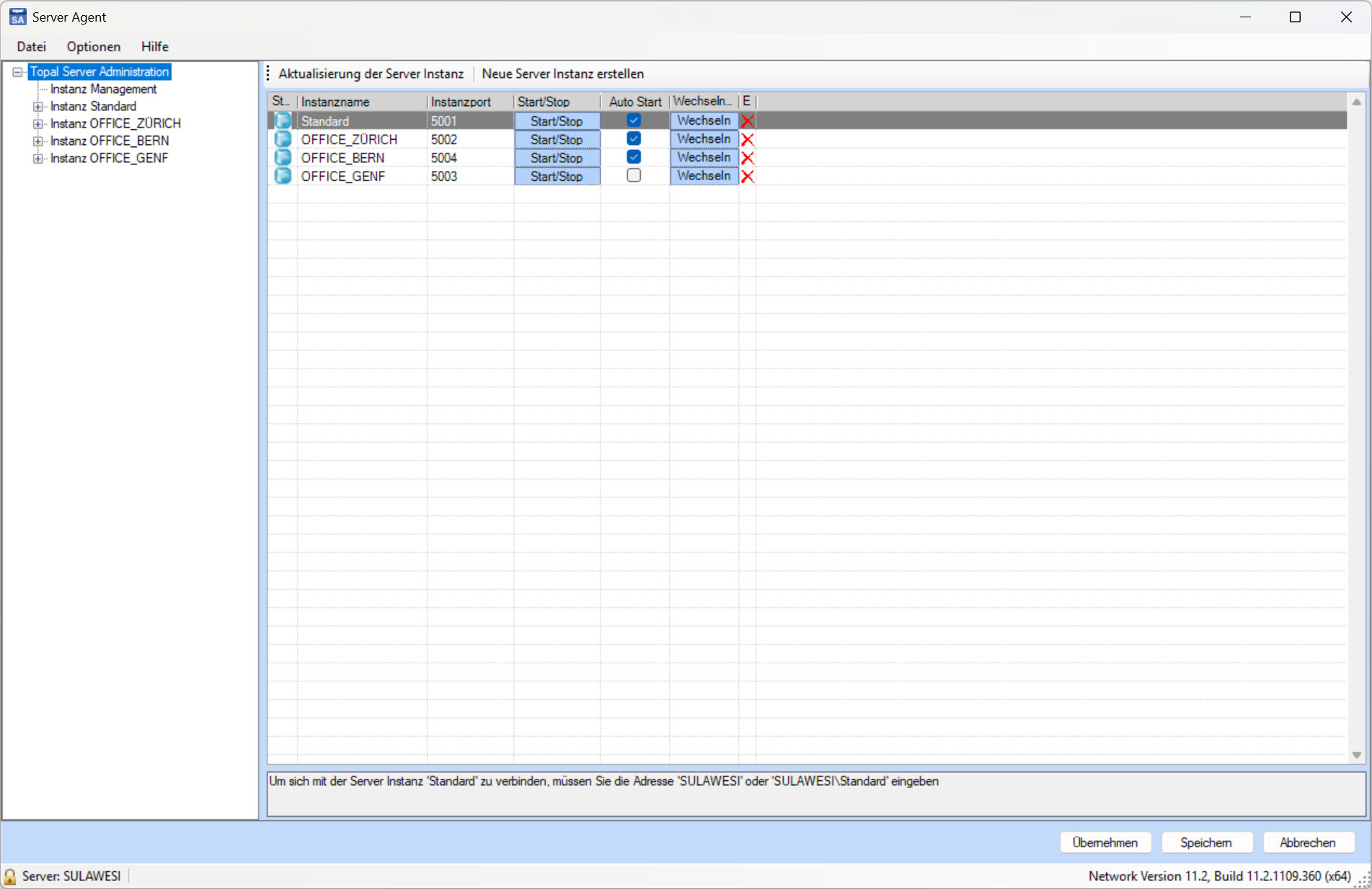Viewport: 1372px width, 889px height.
Task: Click Neue Server Instanz erstellen
Action: pos(562,74)
